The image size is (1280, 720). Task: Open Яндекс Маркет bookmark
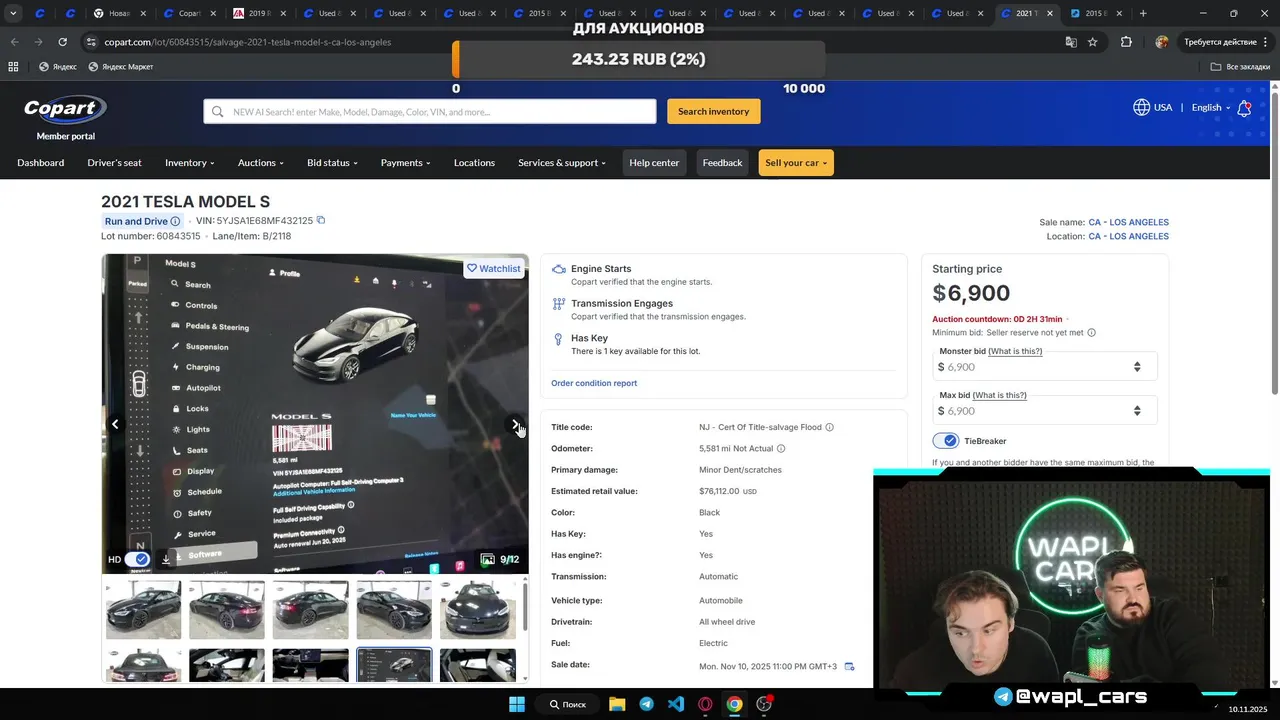click(x=121, y=67)
